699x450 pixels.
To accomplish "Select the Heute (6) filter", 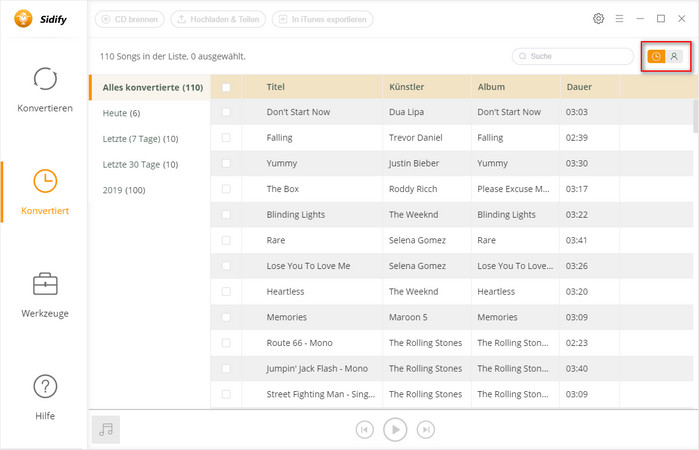I will pyautogui.click(x=121, y=113).
